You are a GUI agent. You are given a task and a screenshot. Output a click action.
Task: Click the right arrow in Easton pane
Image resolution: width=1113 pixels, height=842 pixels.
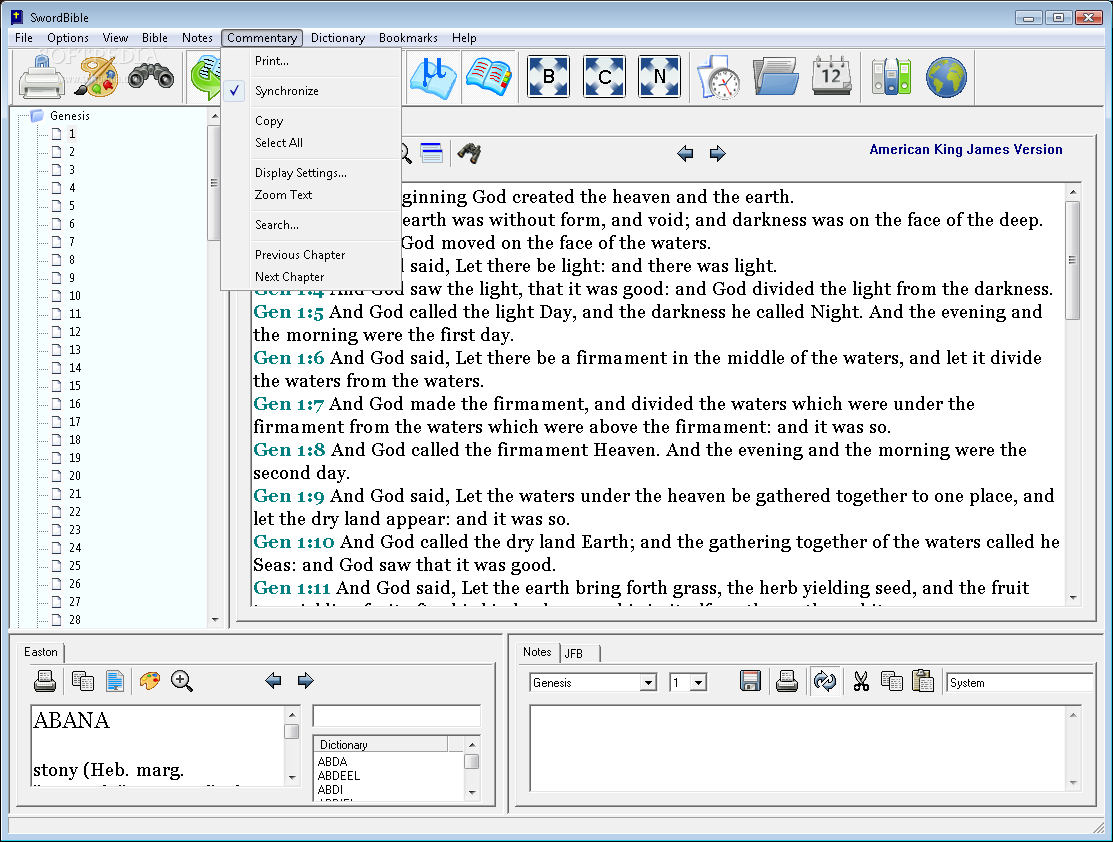(x=306, y=681)
